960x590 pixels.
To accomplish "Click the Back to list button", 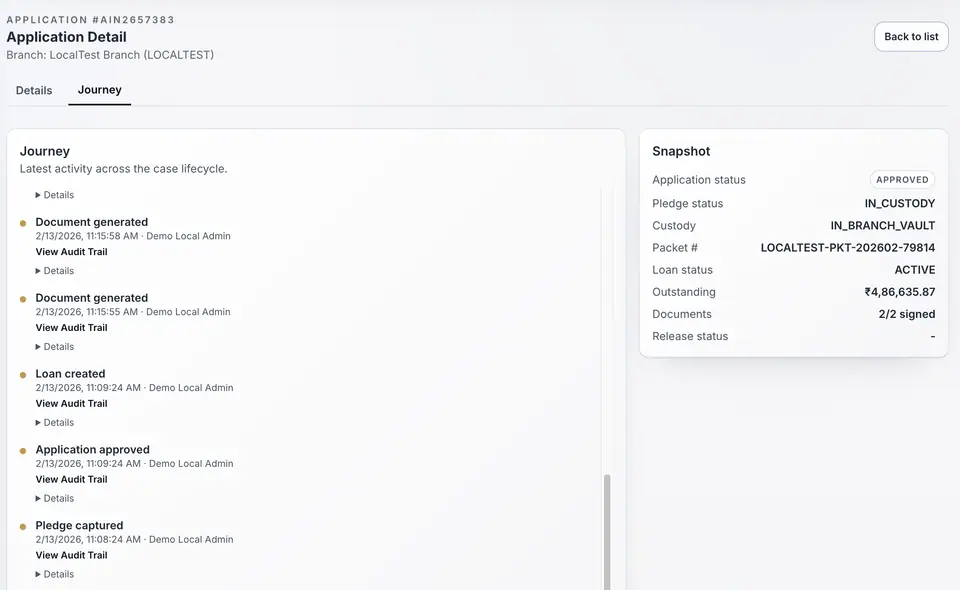I will (911, 36).
